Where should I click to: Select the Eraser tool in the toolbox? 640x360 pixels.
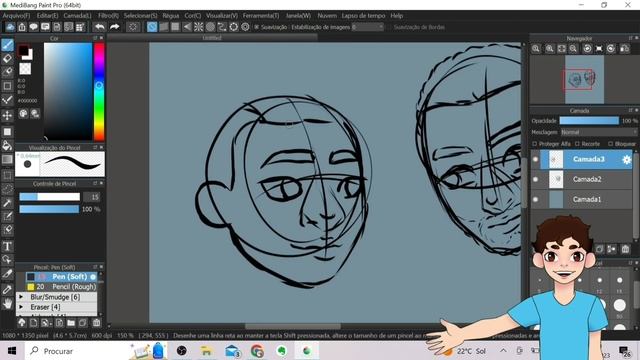tap(7, 59)
